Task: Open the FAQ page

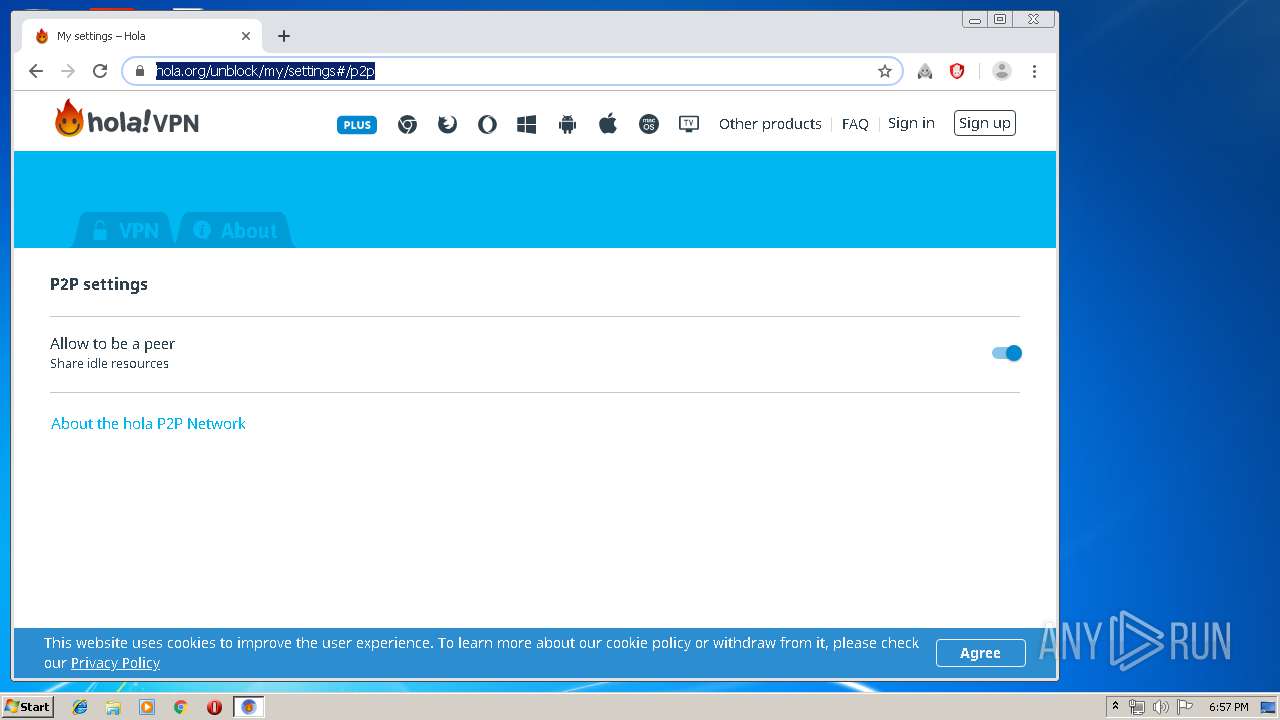Action: pos(855,124)
